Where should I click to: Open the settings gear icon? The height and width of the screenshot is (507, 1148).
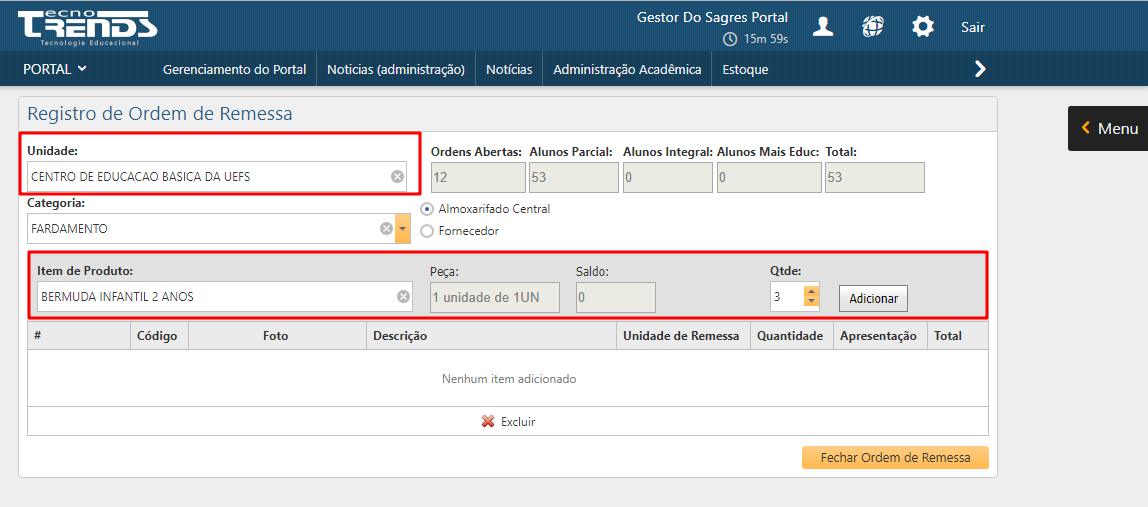(x=923, y=27)
